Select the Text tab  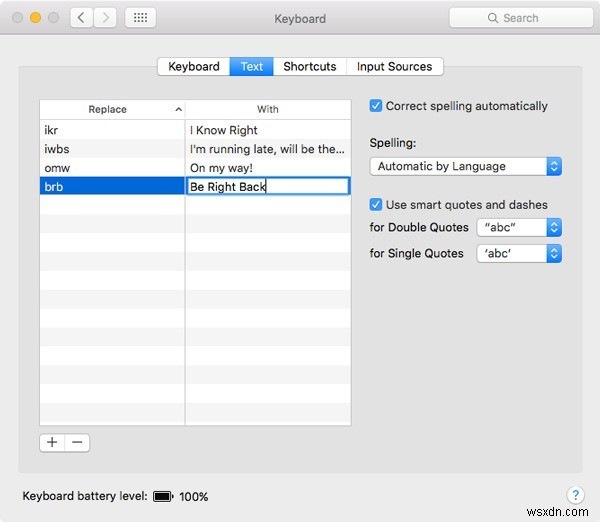251,67
